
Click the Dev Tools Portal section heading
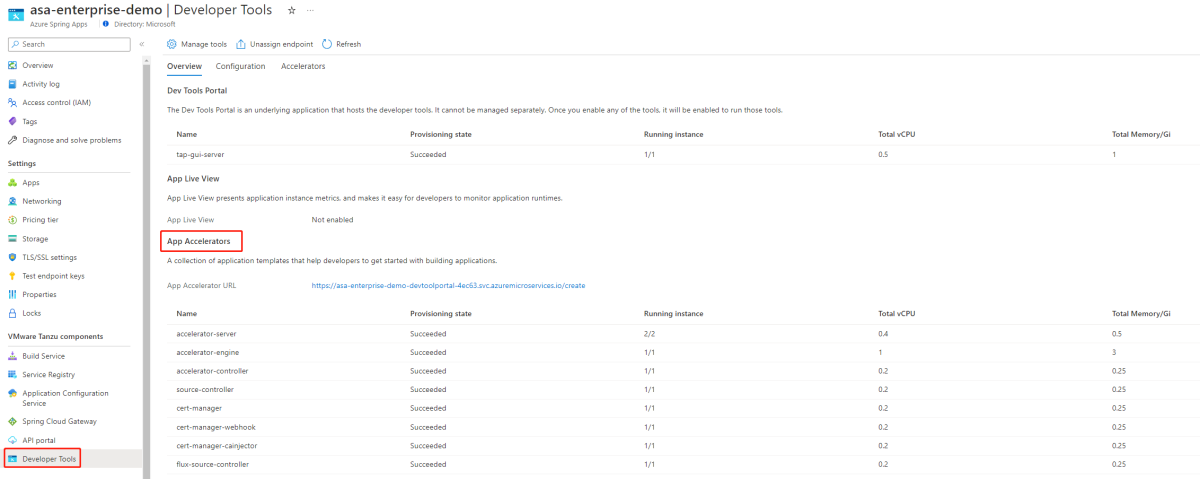197,91
